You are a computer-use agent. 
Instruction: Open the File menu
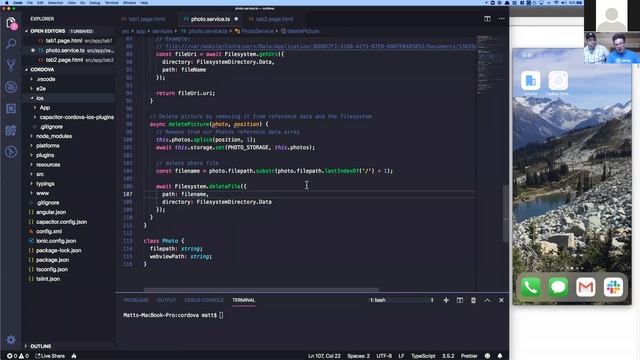pos(30,2)
